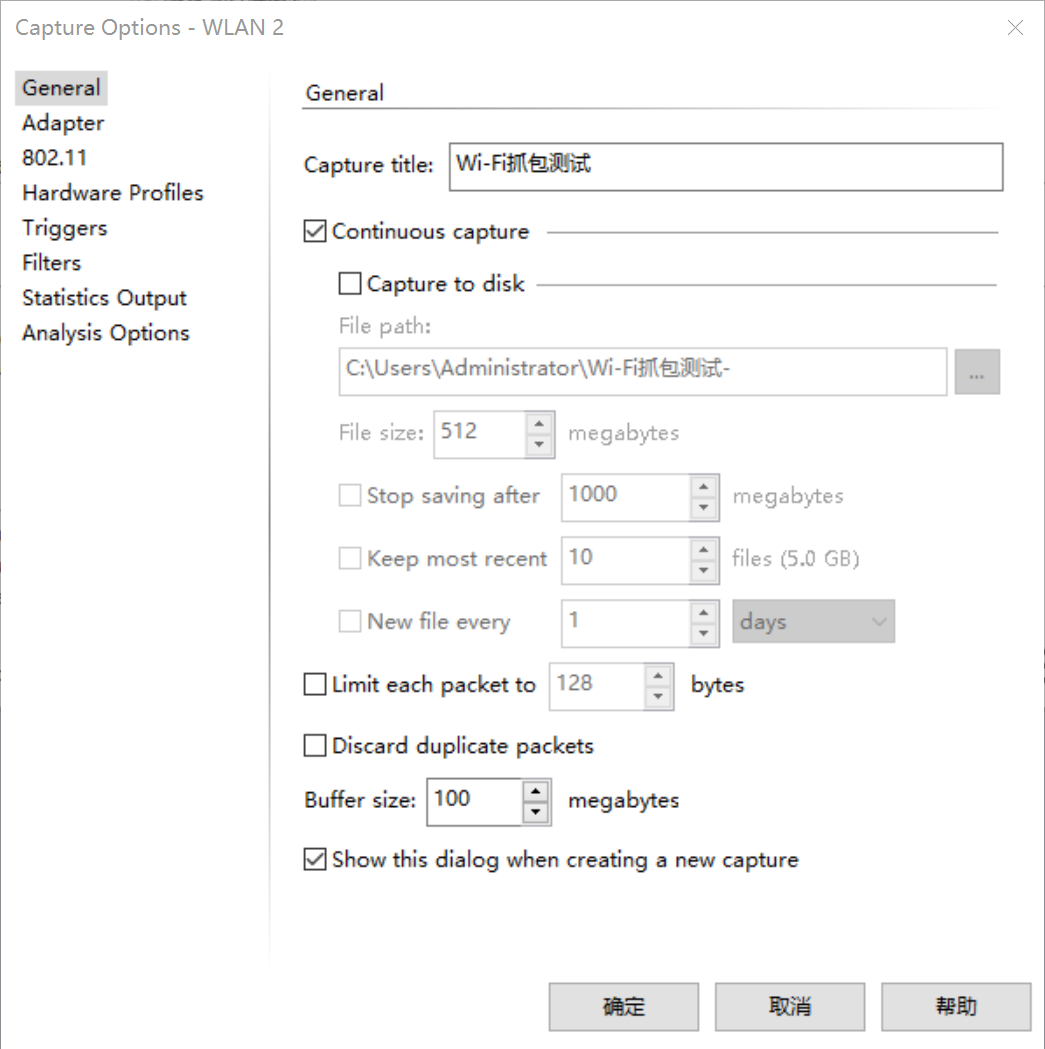Cancel with the 取消 button

point(789,1006)
